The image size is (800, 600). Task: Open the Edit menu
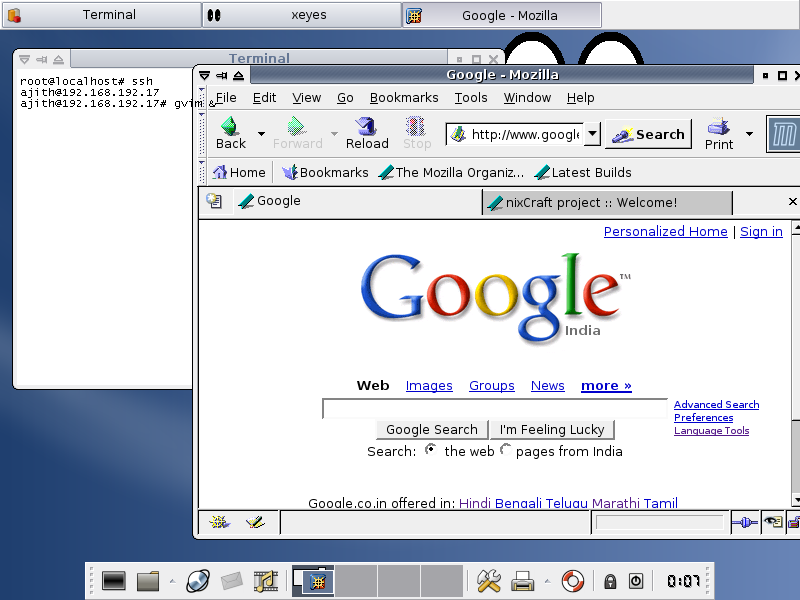(264, 97)
